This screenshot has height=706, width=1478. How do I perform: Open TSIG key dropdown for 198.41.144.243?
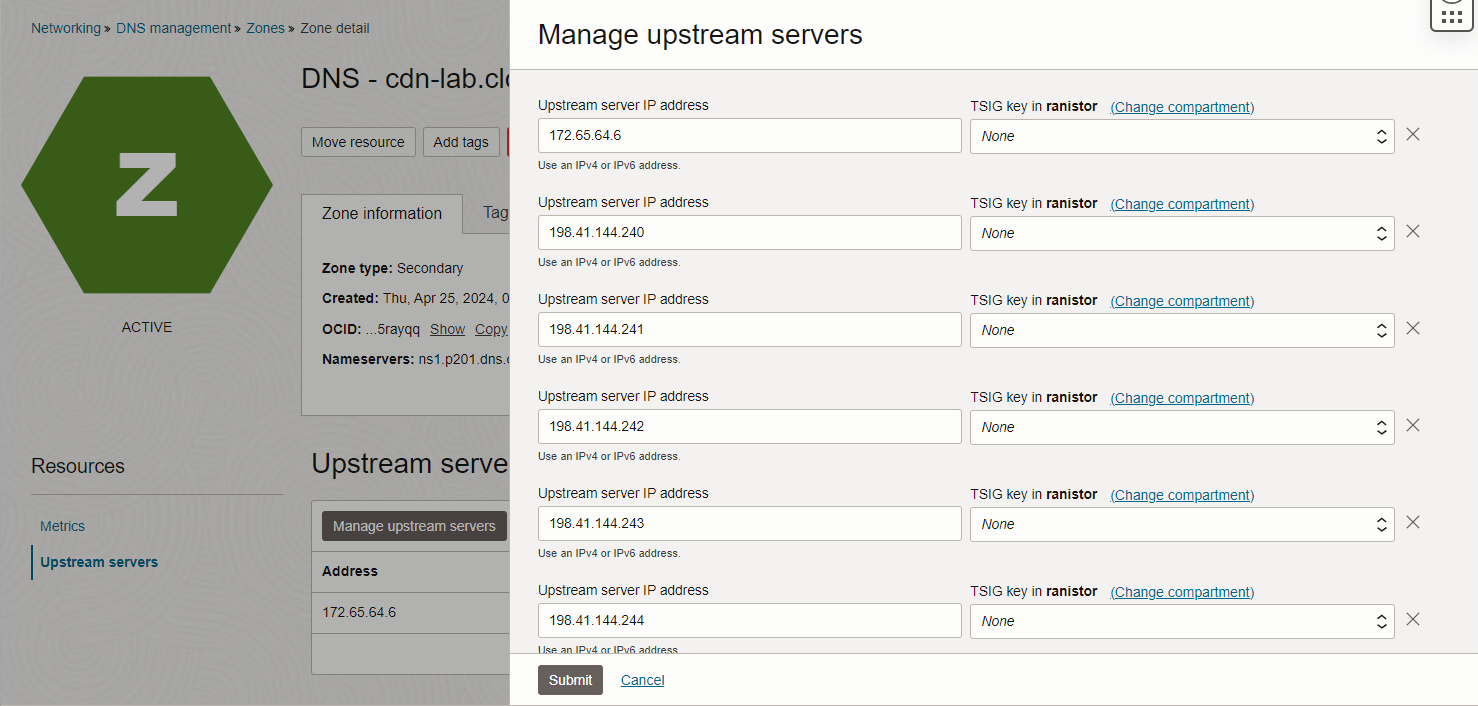point(1181,524)
